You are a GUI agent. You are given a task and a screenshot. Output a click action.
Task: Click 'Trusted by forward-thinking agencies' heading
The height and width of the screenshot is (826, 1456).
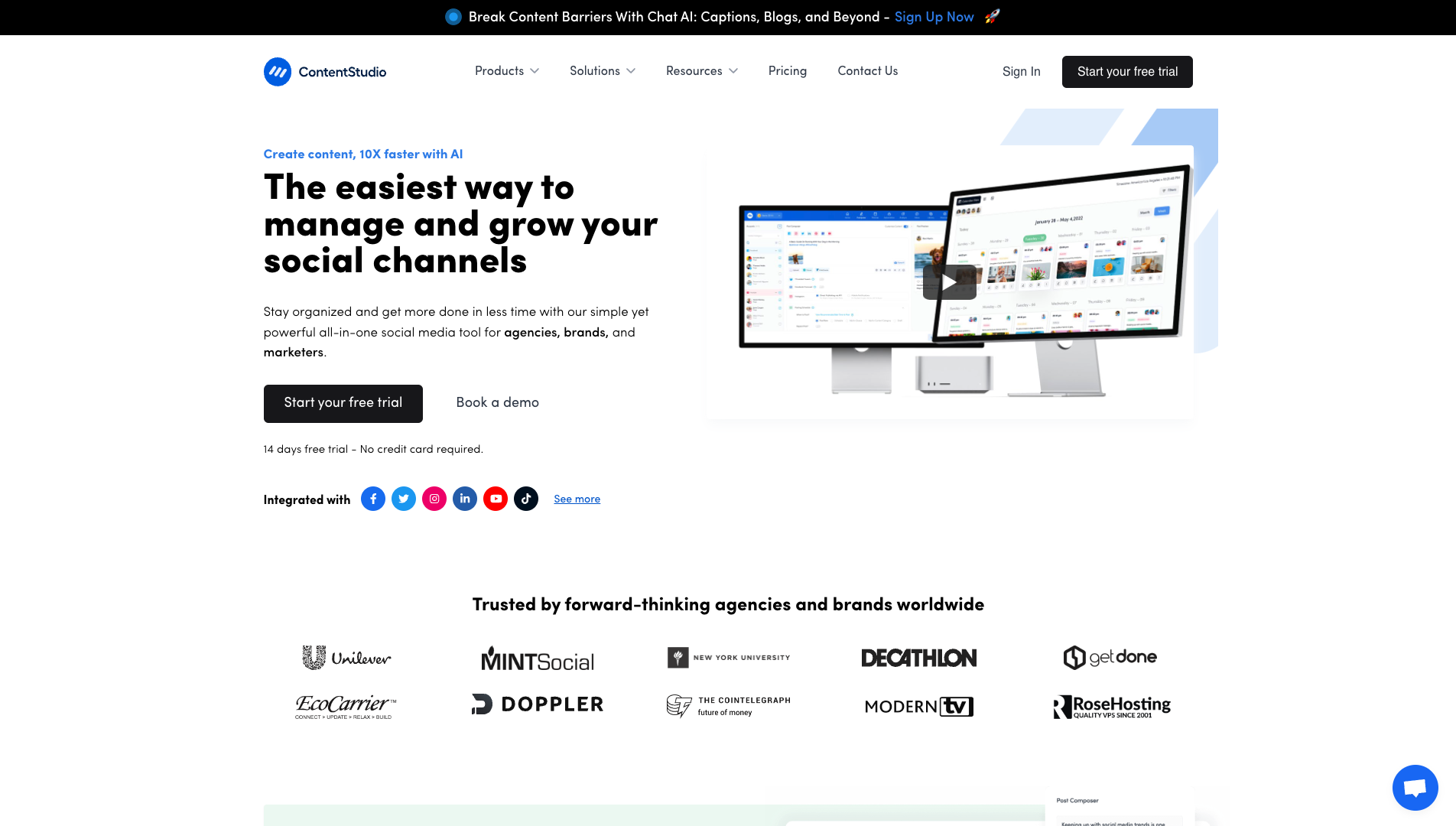(x=728, y=604)
